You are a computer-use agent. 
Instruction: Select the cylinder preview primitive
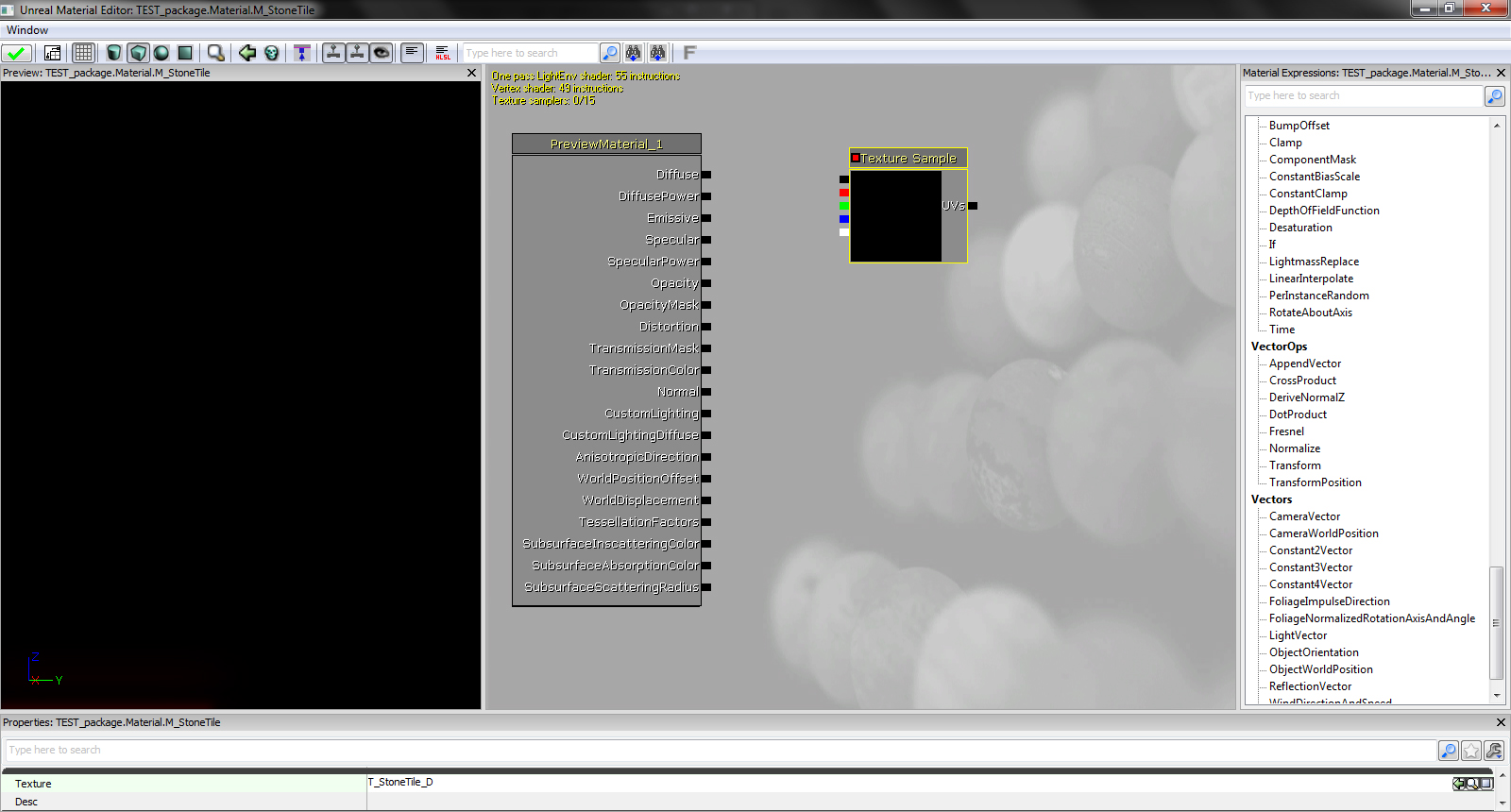pos(114,53)
